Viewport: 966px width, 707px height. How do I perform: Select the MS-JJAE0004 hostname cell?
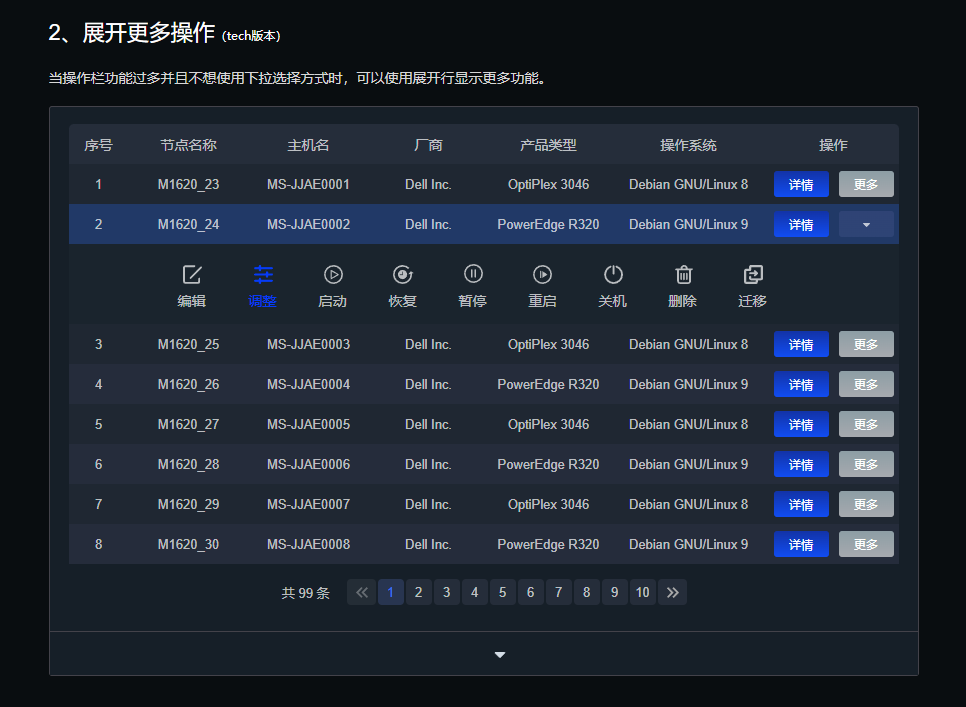tap(308, 385)
